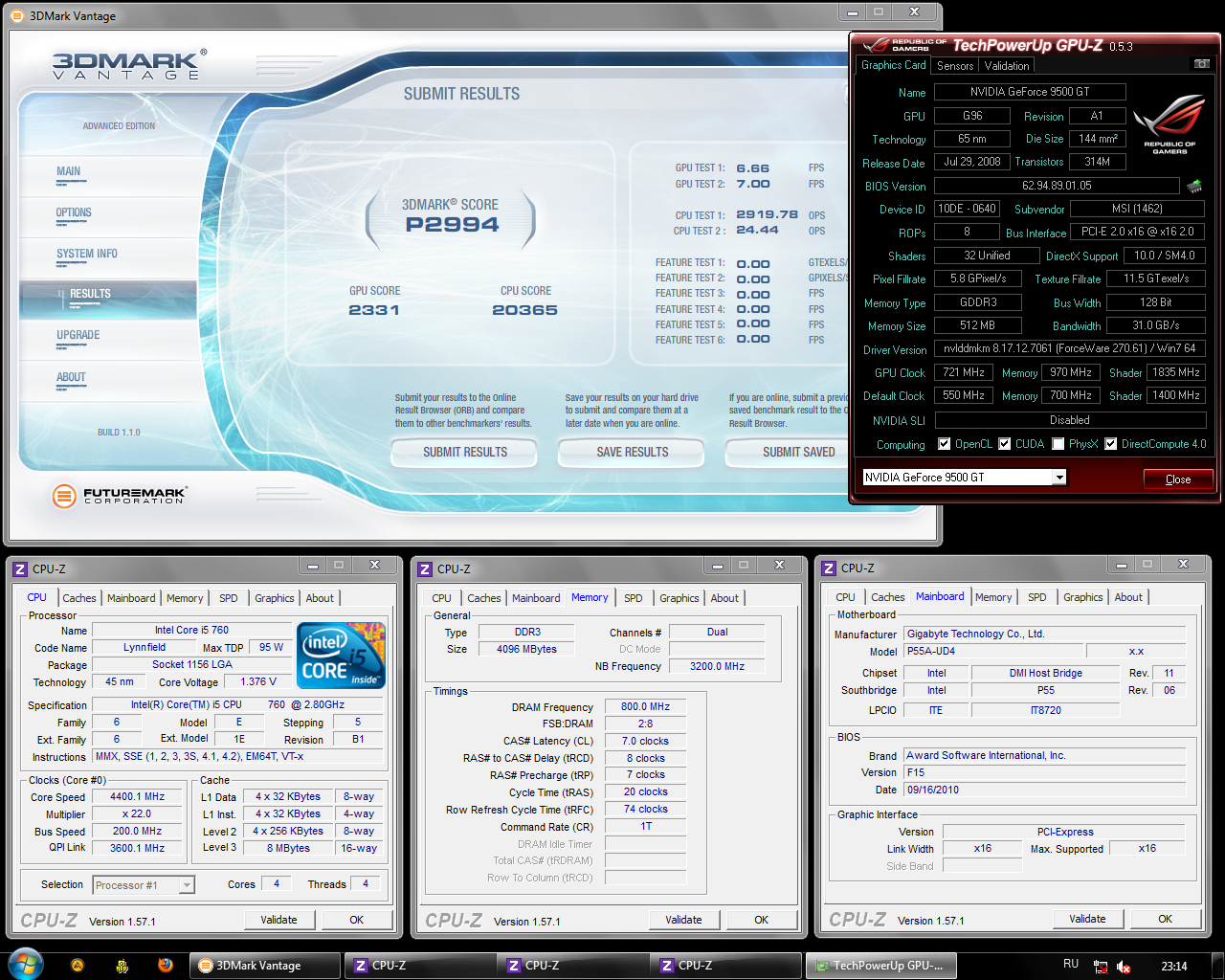
Task: Open Processor #1 selection dropdown
Action: pyautogui.click(x=187, y=885)
